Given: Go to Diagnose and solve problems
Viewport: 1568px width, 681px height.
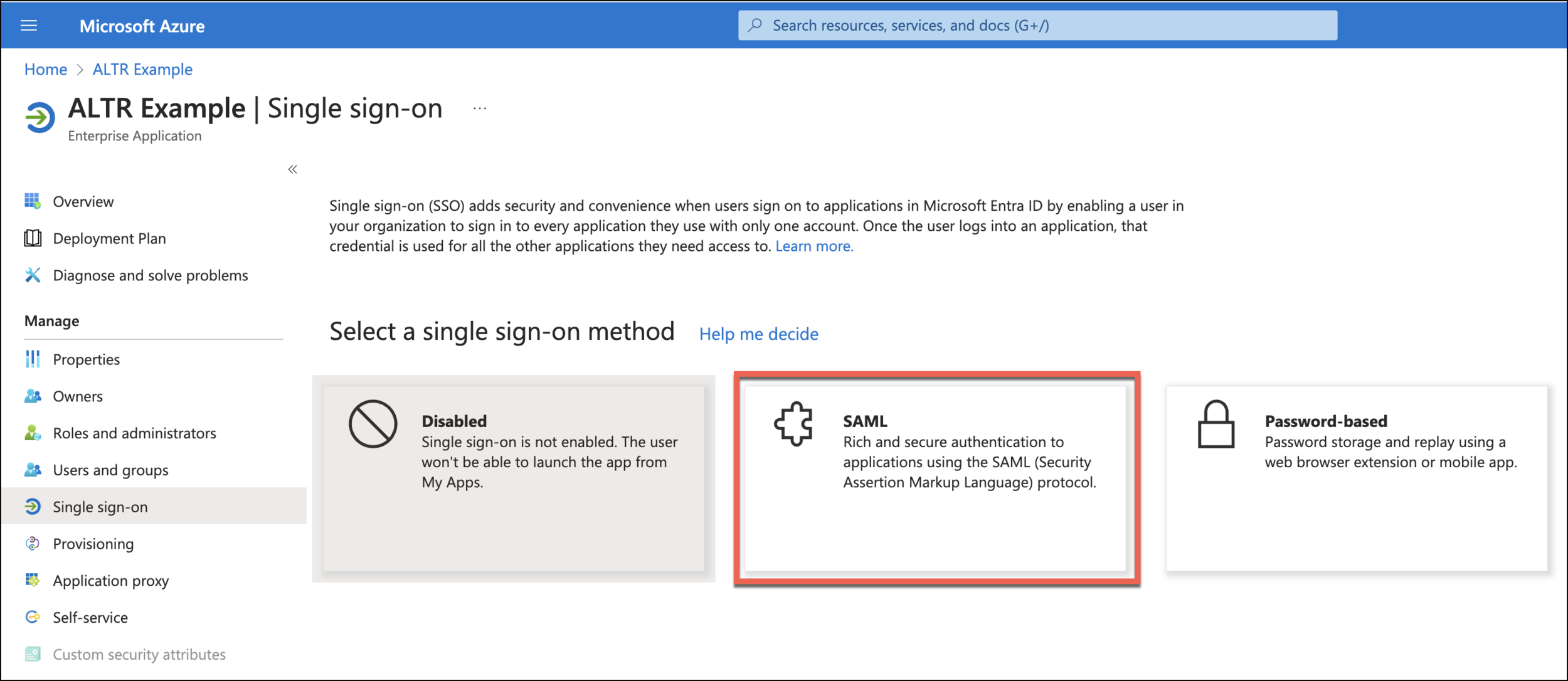Looking at the screenshot, I should 151,275.
